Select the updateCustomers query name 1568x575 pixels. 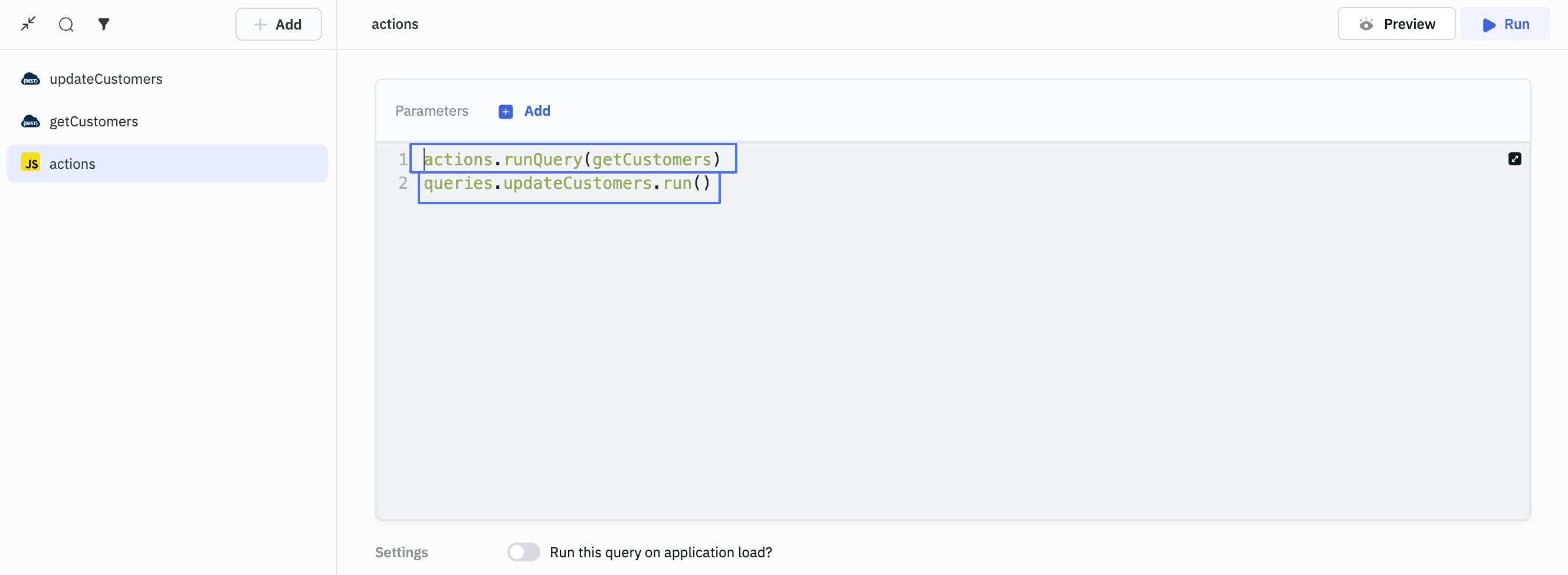click(106, 79)
